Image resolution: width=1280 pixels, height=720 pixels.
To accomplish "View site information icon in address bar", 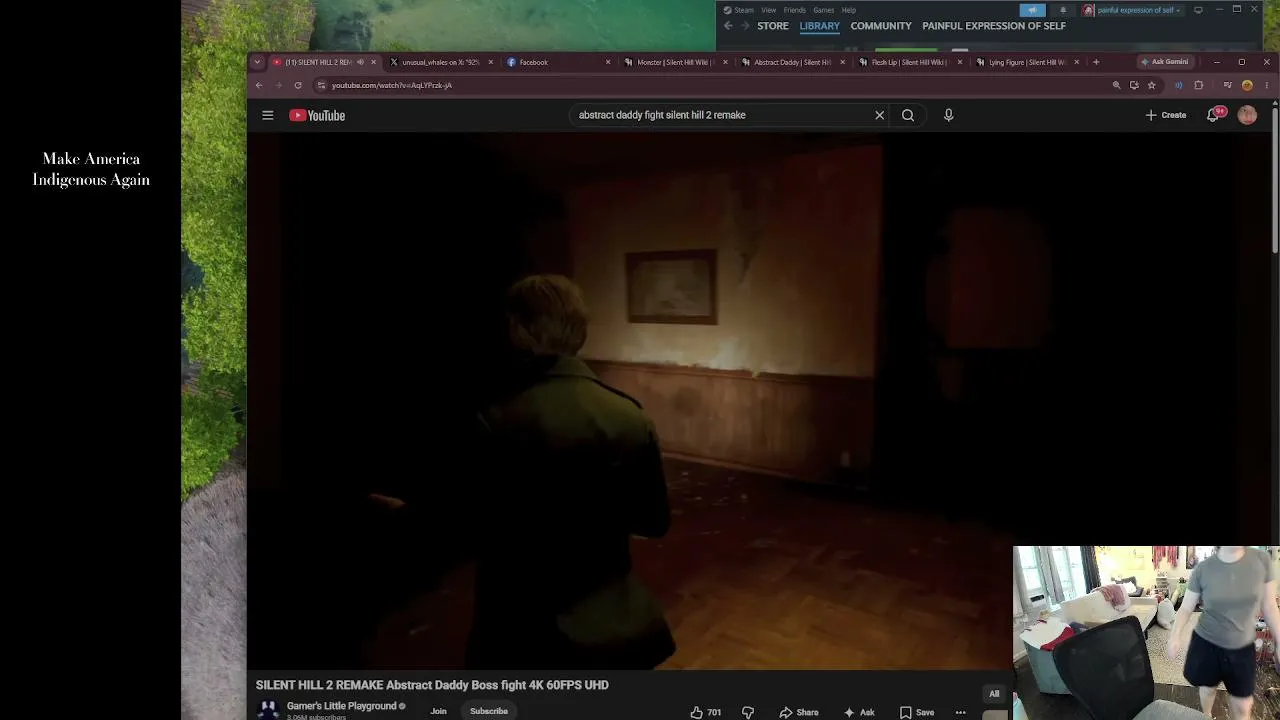I will 321,85.
